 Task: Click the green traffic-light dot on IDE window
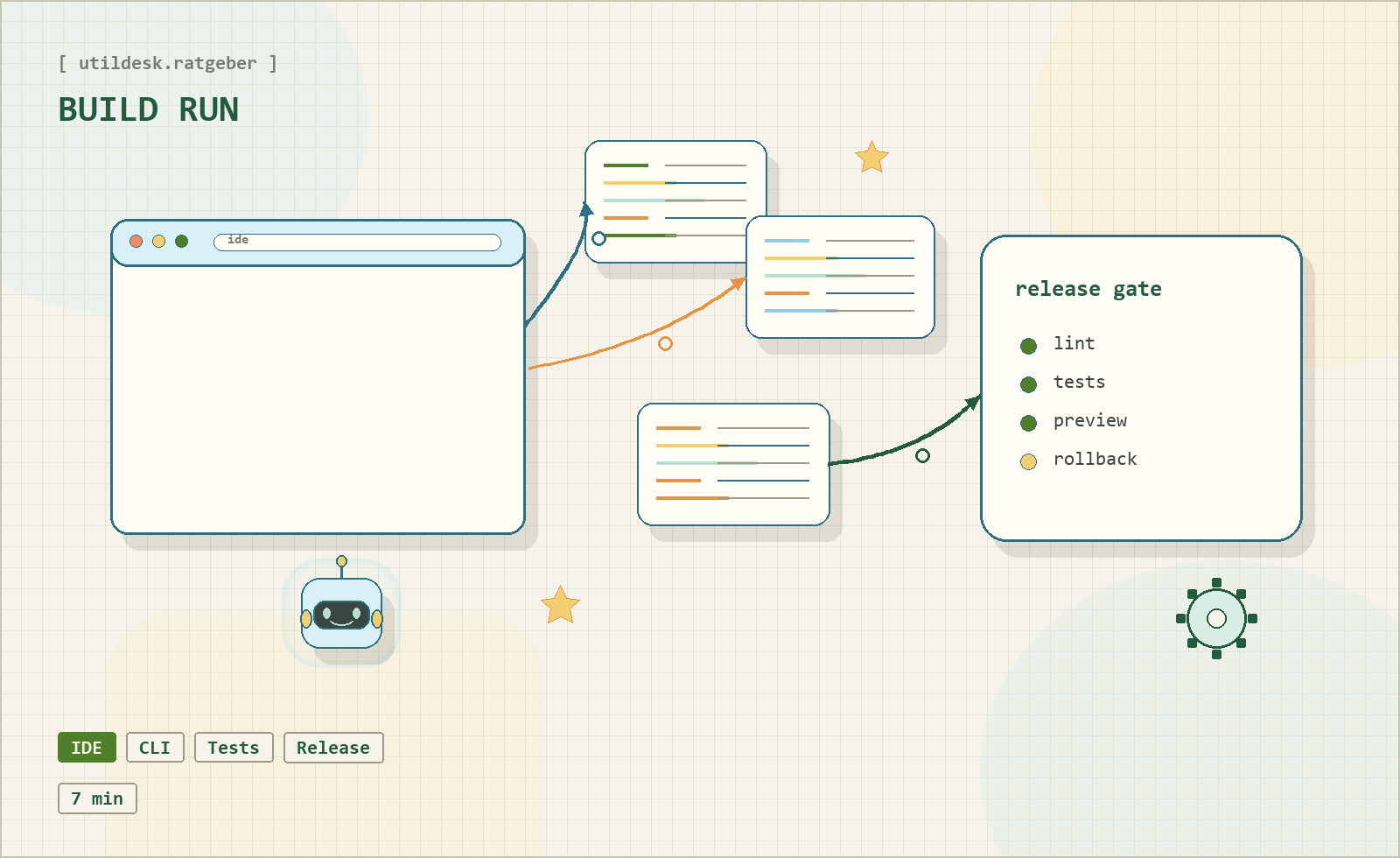pos(182,241)
